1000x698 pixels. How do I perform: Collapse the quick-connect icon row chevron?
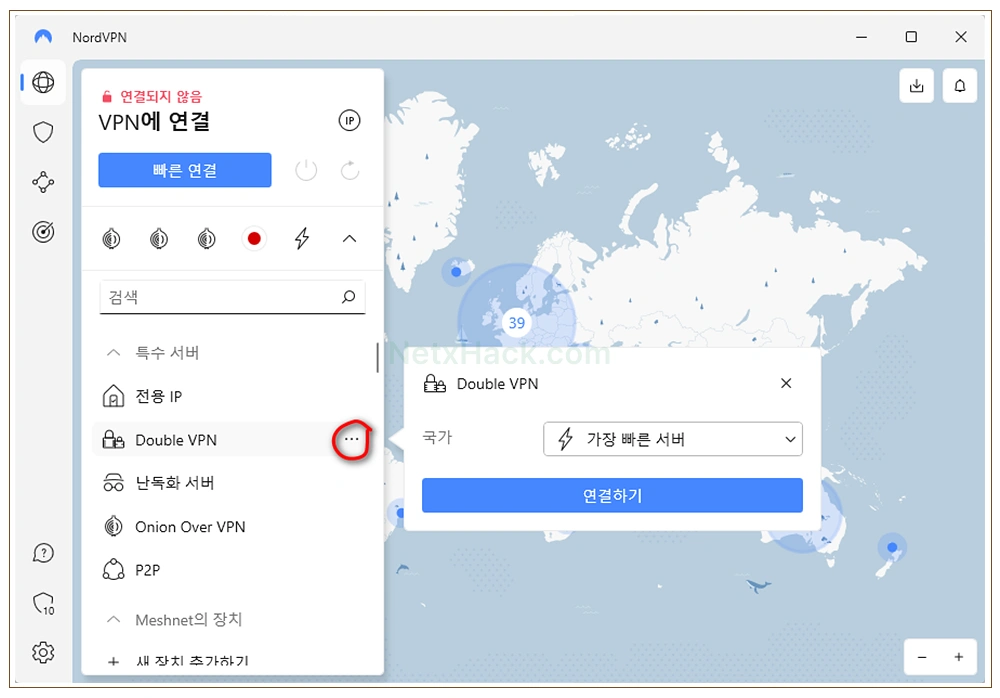tap(349, 239)
